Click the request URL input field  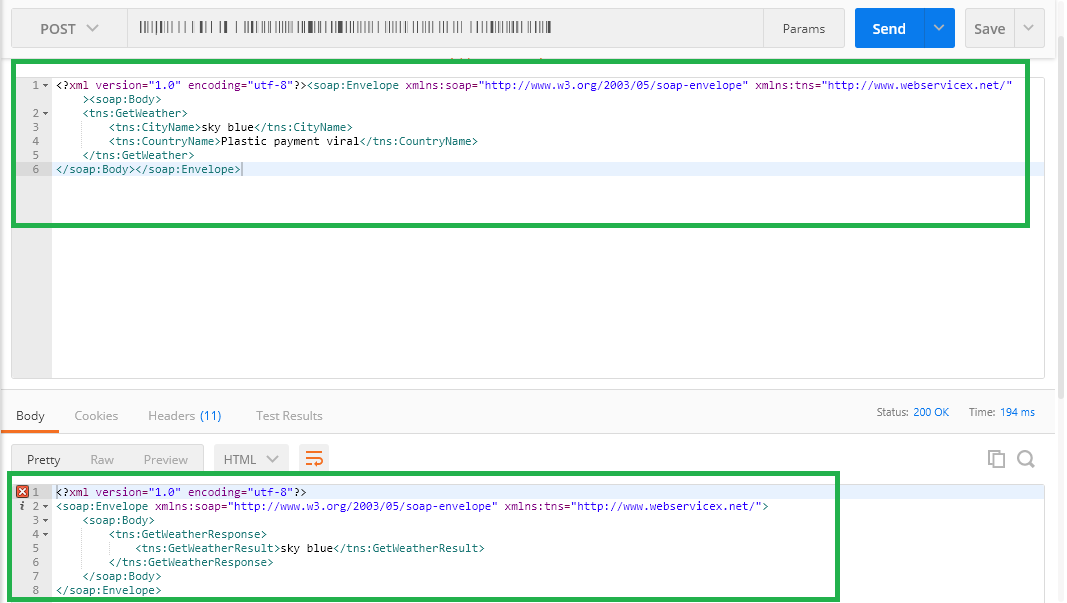point(445,29)
